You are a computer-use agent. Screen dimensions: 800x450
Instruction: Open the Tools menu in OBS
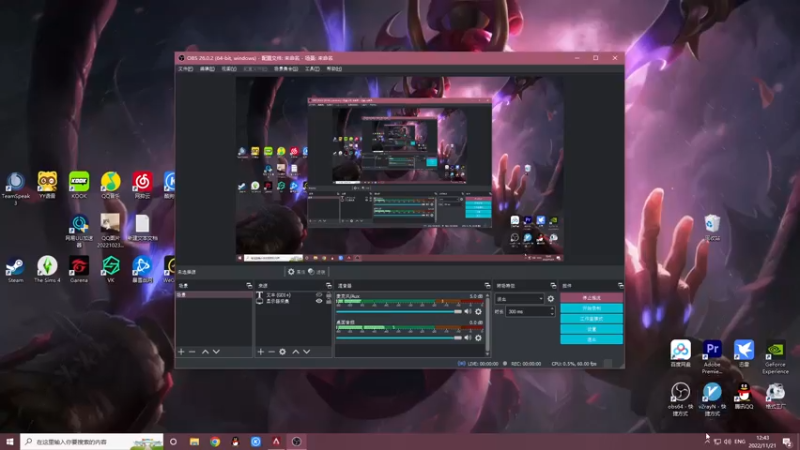pos(312,69)
